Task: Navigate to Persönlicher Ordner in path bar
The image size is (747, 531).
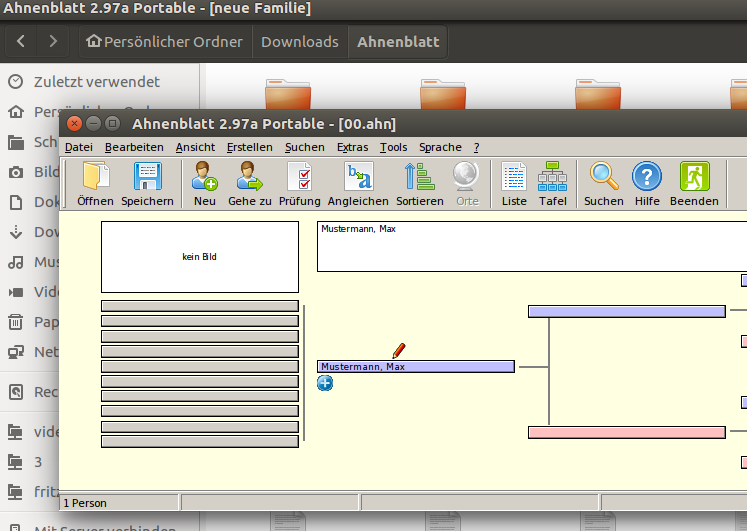Action: [165, 41]
